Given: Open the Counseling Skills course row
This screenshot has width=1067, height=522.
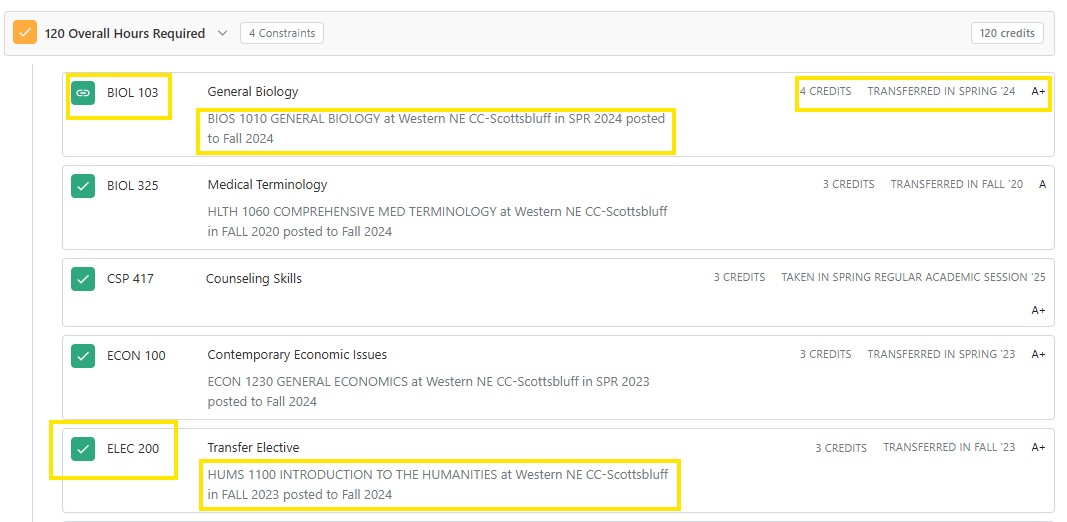Looking at the screenshot, I should (x=558, y=293).
